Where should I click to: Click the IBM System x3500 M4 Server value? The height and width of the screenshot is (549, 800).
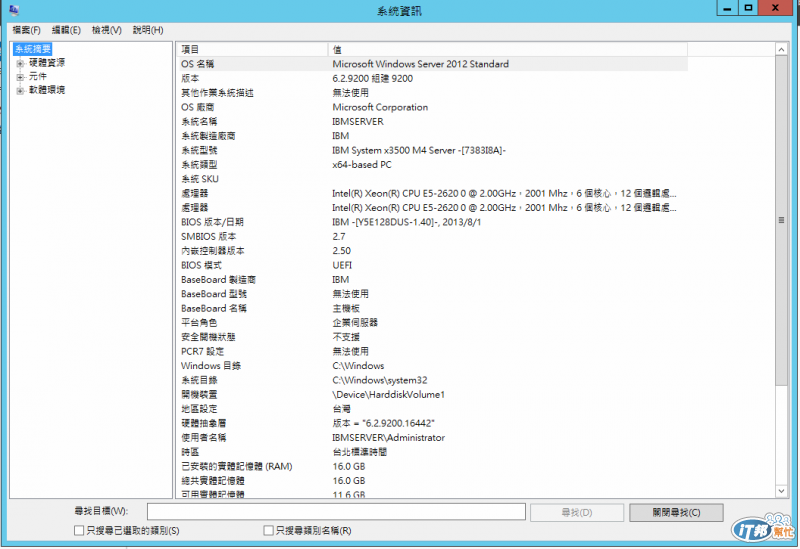click(418, 150)
